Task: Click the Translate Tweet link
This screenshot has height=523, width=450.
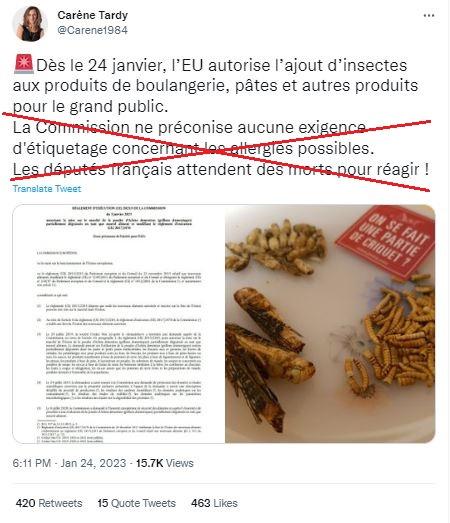Action: tap(47, 189)
